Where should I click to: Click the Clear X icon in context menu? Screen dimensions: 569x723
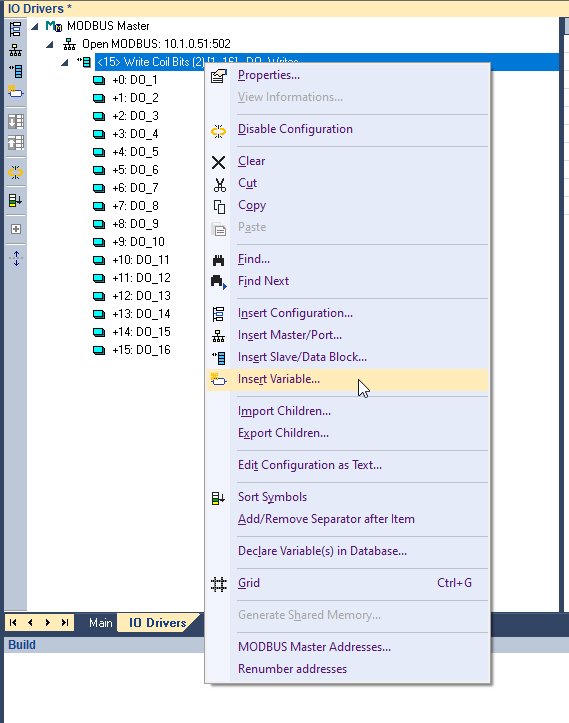219,162
